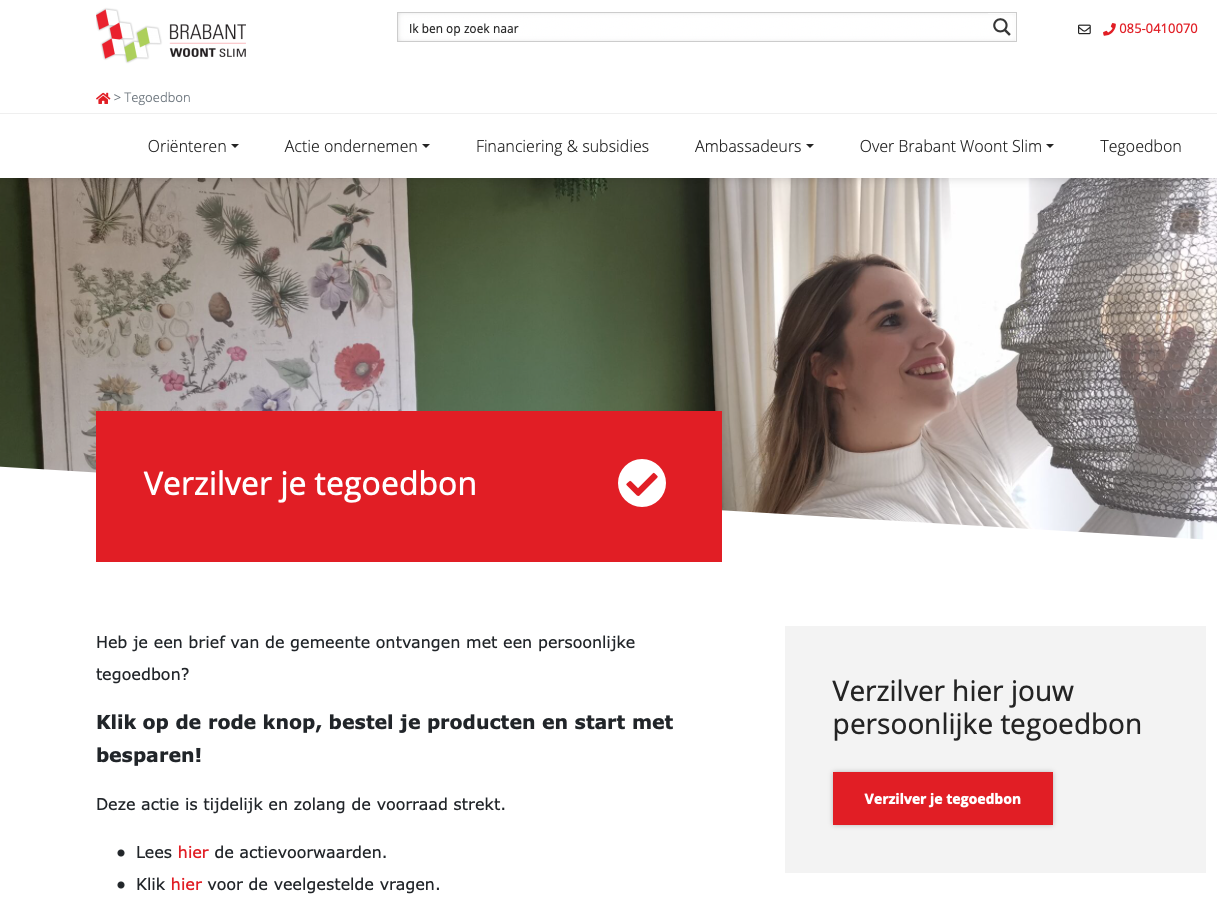The height and width of the screenshot is (902, 1217).
Task: Expand the Oriënteren dropdown menu
Action: pos(193,146)
